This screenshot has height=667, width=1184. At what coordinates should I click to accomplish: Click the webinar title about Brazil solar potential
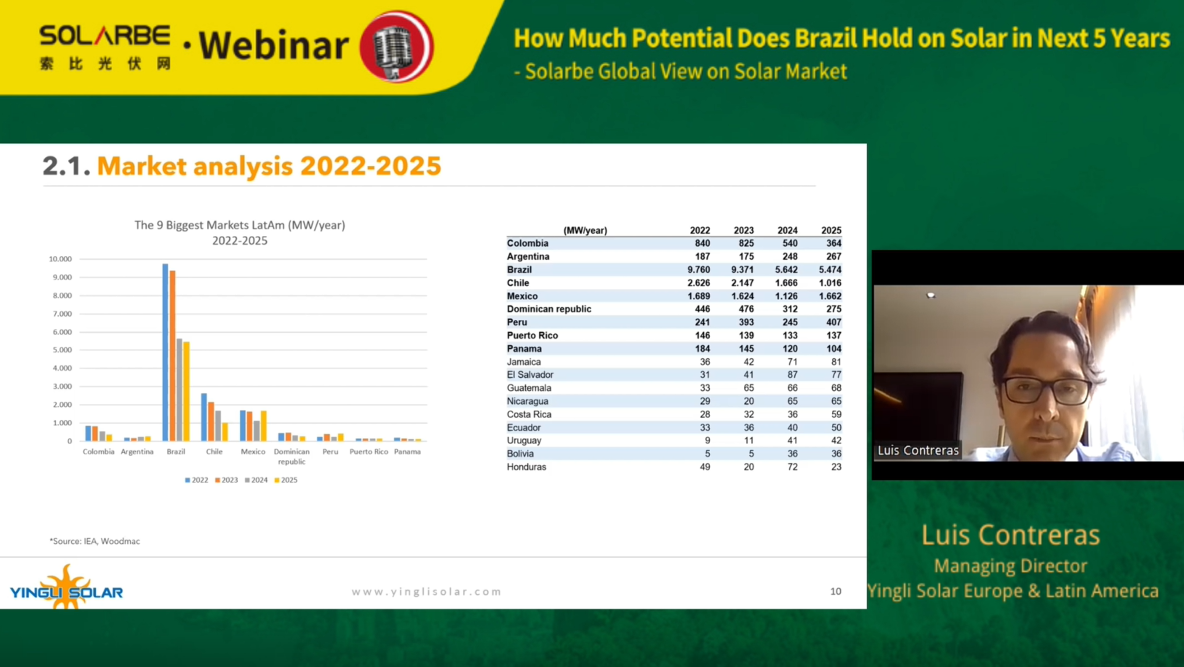pos(842,38)
